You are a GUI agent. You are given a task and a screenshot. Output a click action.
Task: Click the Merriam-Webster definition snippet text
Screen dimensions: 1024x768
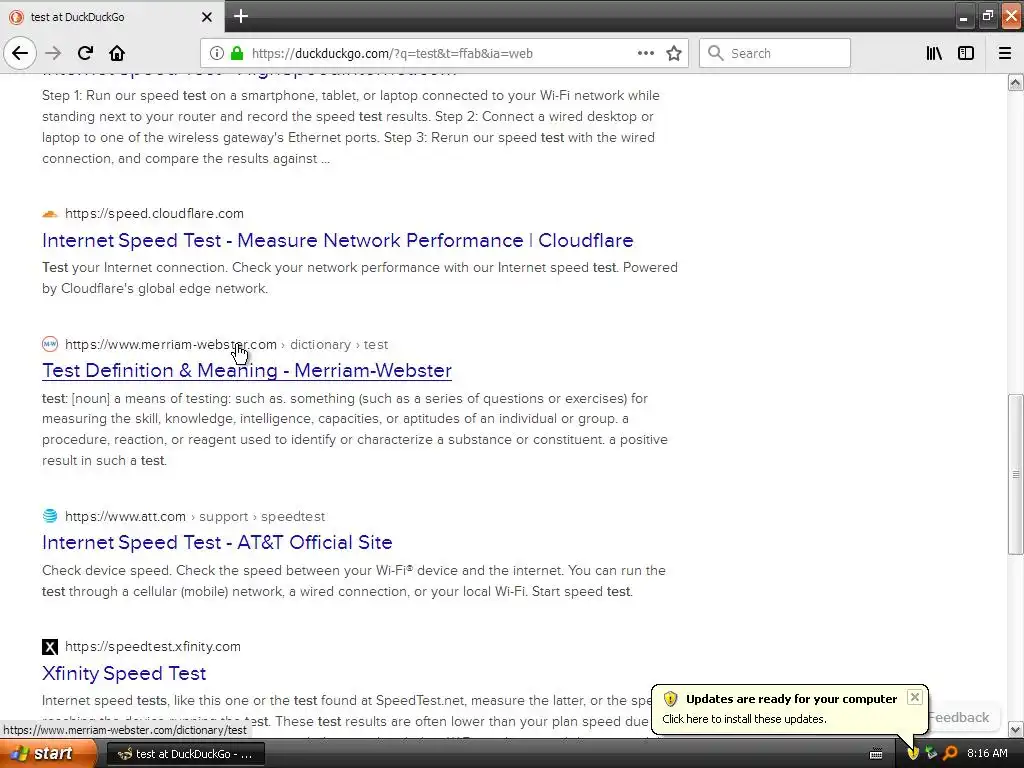[355, 429]
